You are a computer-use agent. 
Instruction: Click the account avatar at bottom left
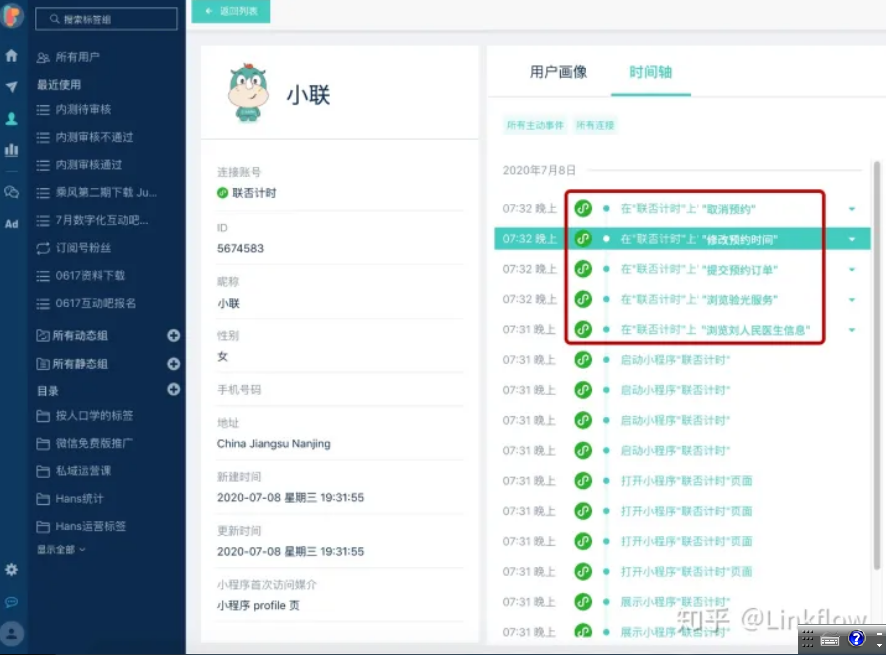(x=12, y=634)
